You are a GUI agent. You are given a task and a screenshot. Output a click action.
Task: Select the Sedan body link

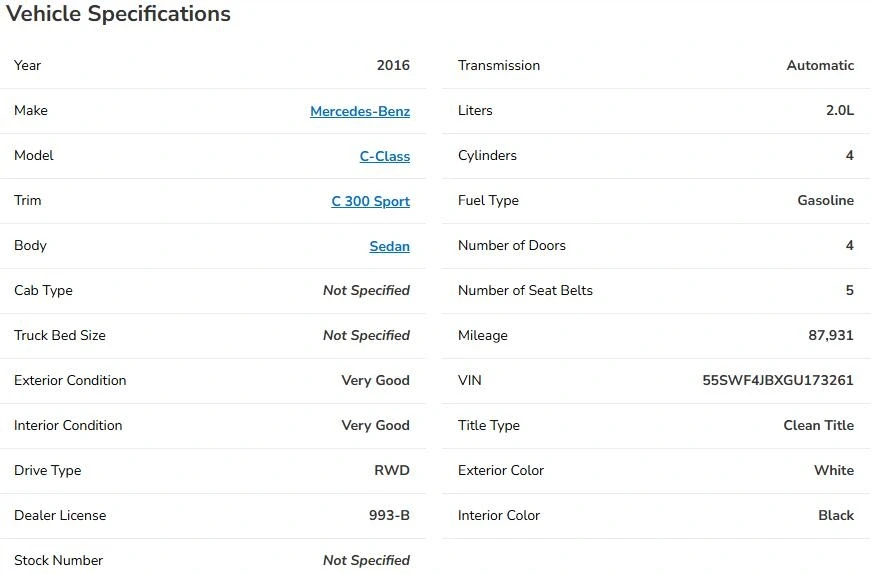pos(390,246)
